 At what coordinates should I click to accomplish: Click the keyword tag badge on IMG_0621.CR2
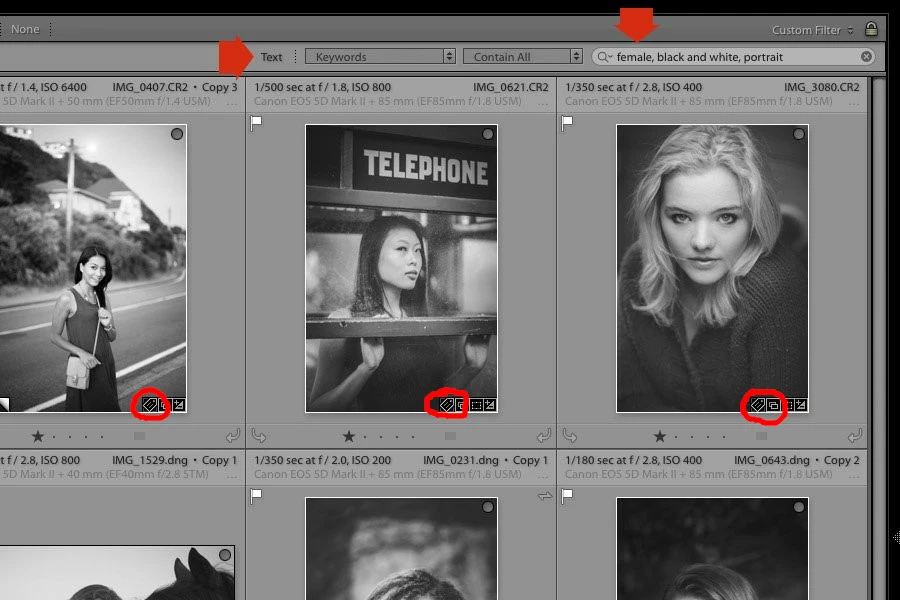pyautogui.click(x=447, y=405)
